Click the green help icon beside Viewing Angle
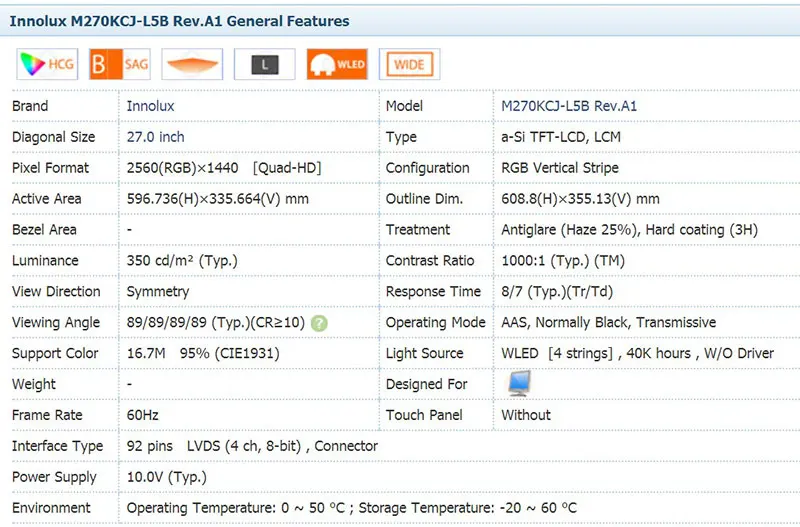 319,323
